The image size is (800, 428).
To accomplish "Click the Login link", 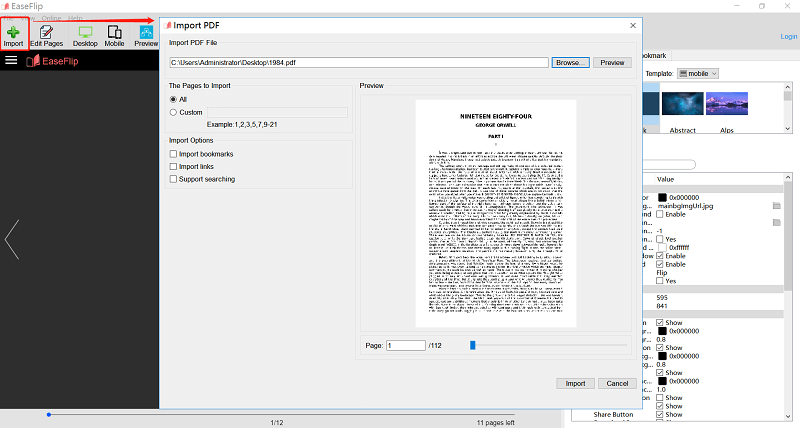I will point(788,37).
